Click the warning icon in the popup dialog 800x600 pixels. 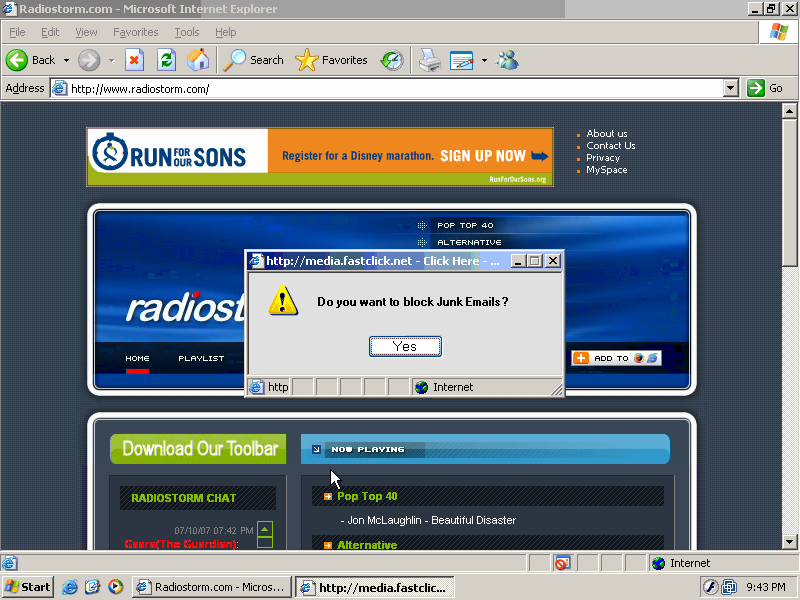pos(283,301)
